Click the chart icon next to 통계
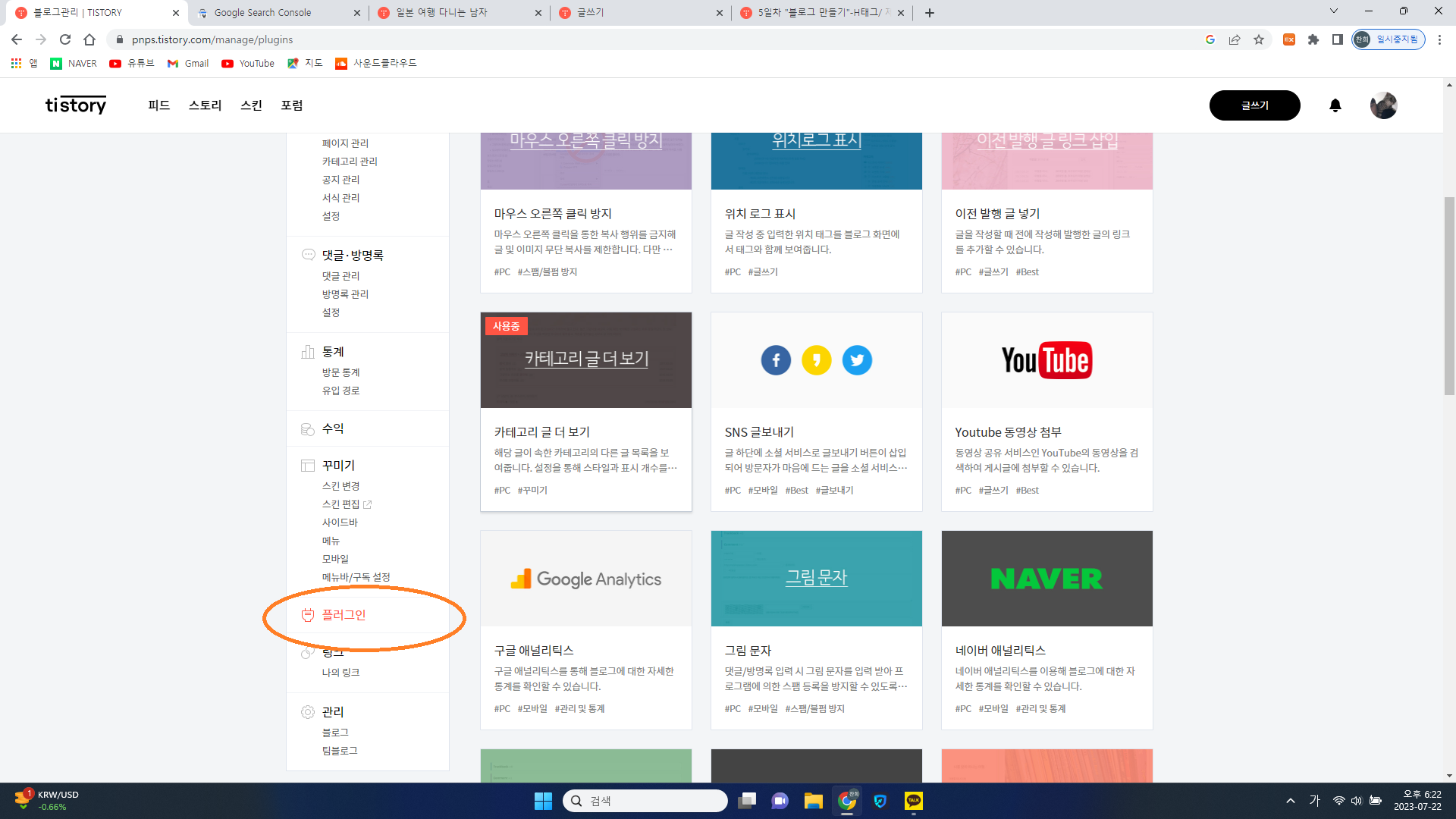 (x=308, y=352)
